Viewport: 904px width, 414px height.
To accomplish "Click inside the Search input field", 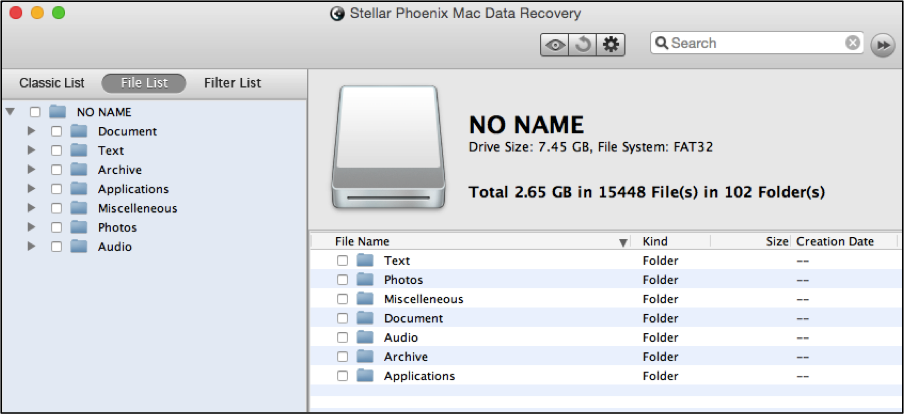I will click(x=756, y=43).
